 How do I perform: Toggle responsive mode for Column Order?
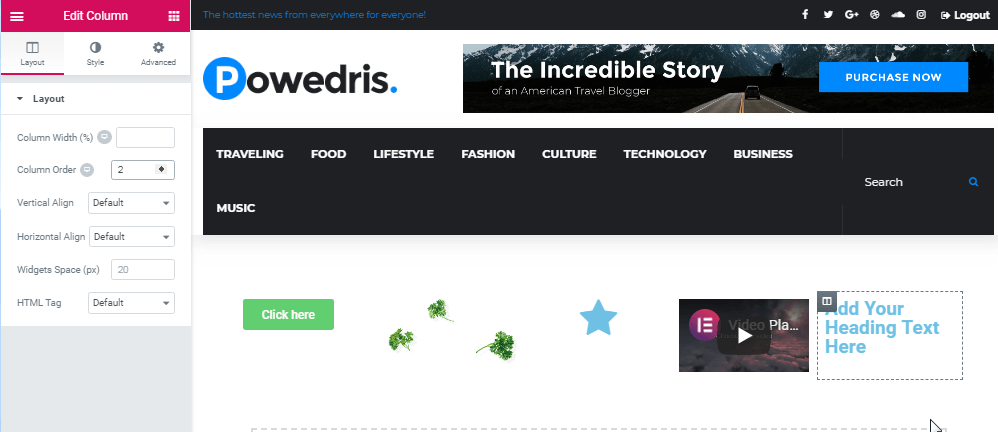point(87,170)
